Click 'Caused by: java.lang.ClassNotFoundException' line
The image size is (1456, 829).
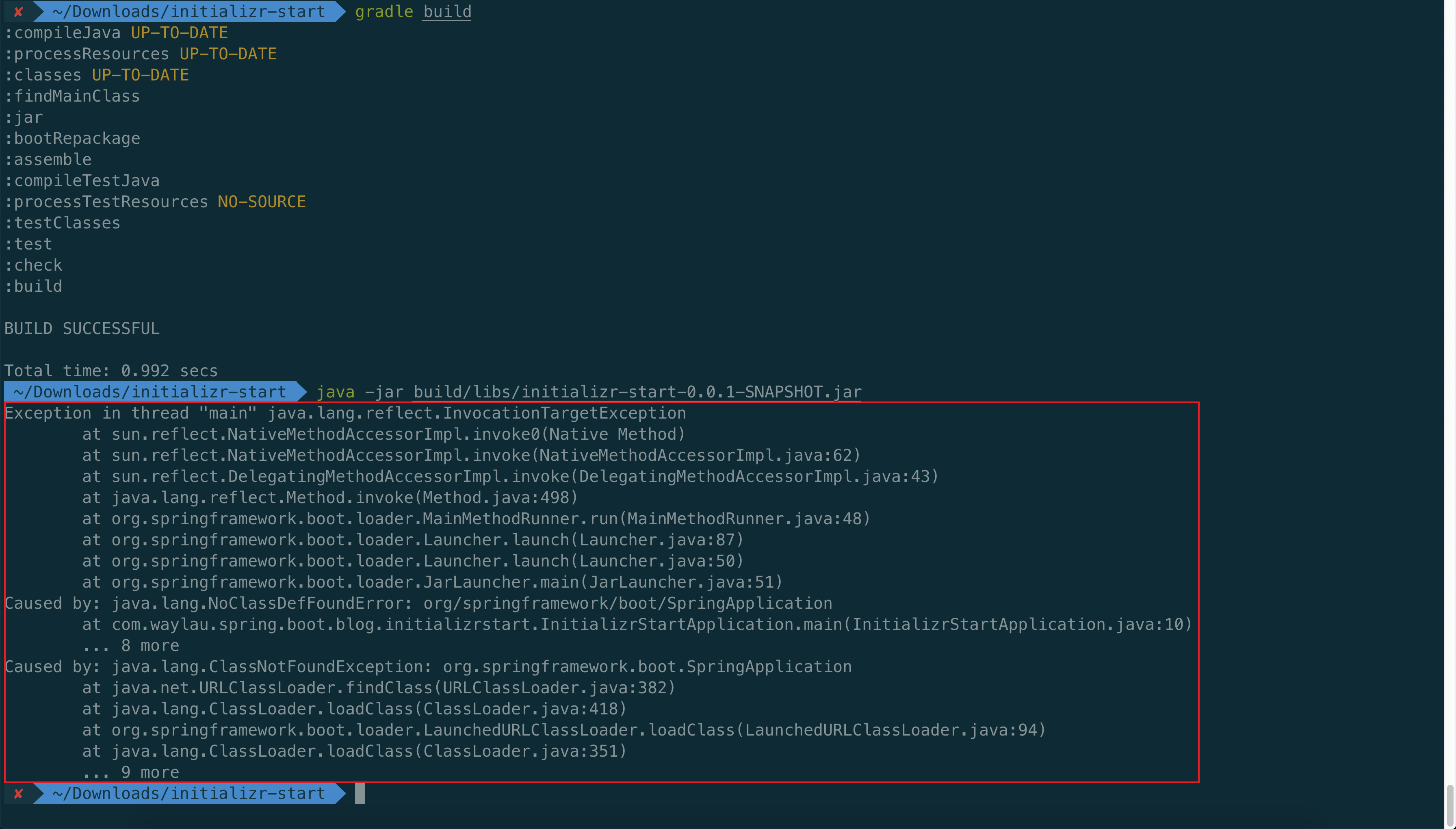point(428,666)
